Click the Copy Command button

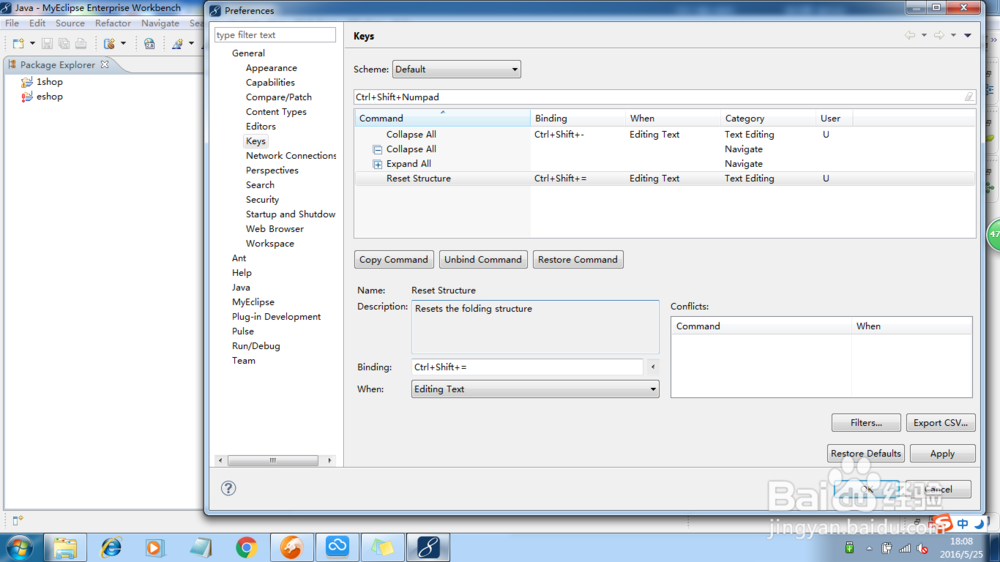point(393,260)
